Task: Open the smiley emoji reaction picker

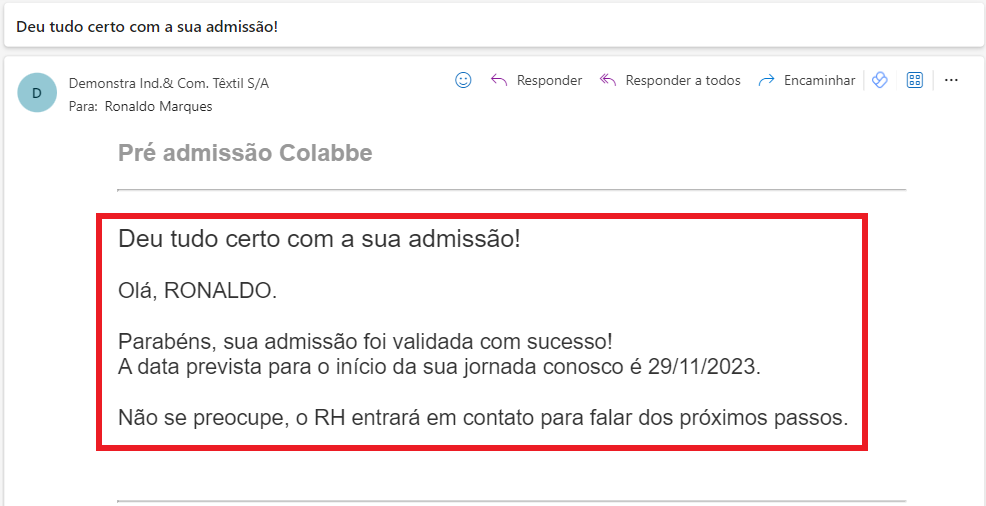Action: (463, 80)
